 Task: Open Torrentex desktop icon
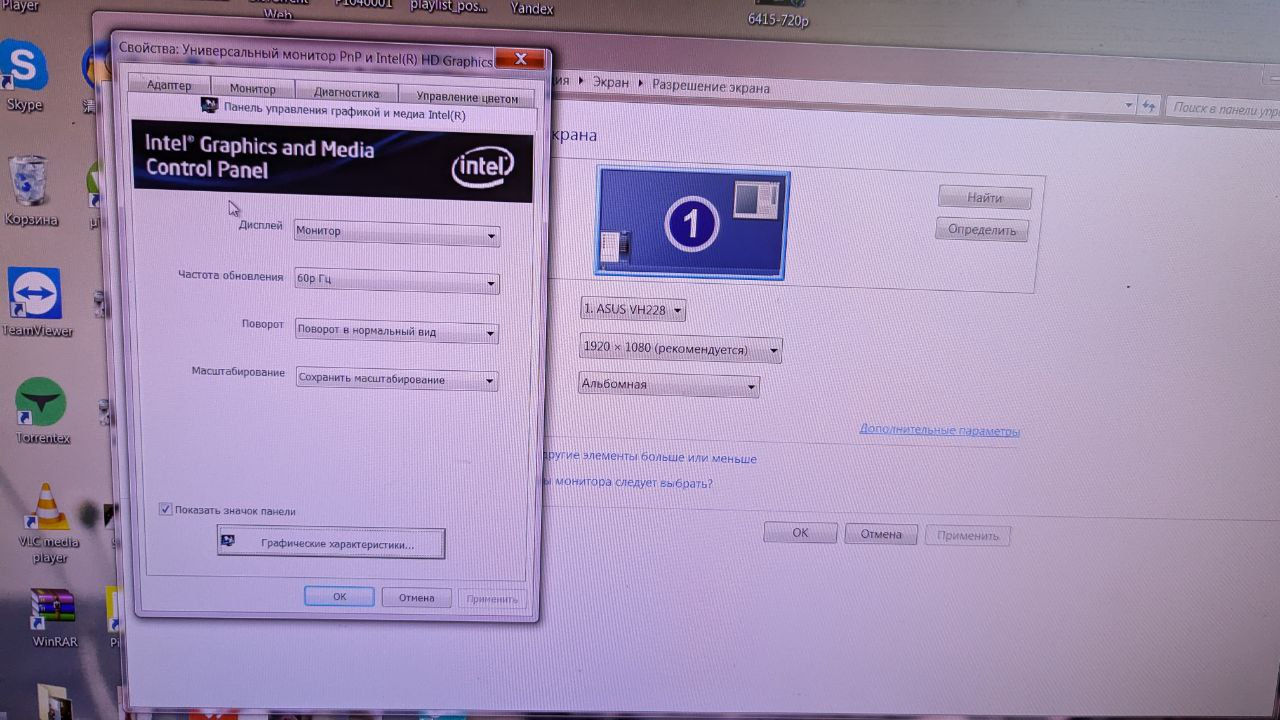[x=42, y=410]
